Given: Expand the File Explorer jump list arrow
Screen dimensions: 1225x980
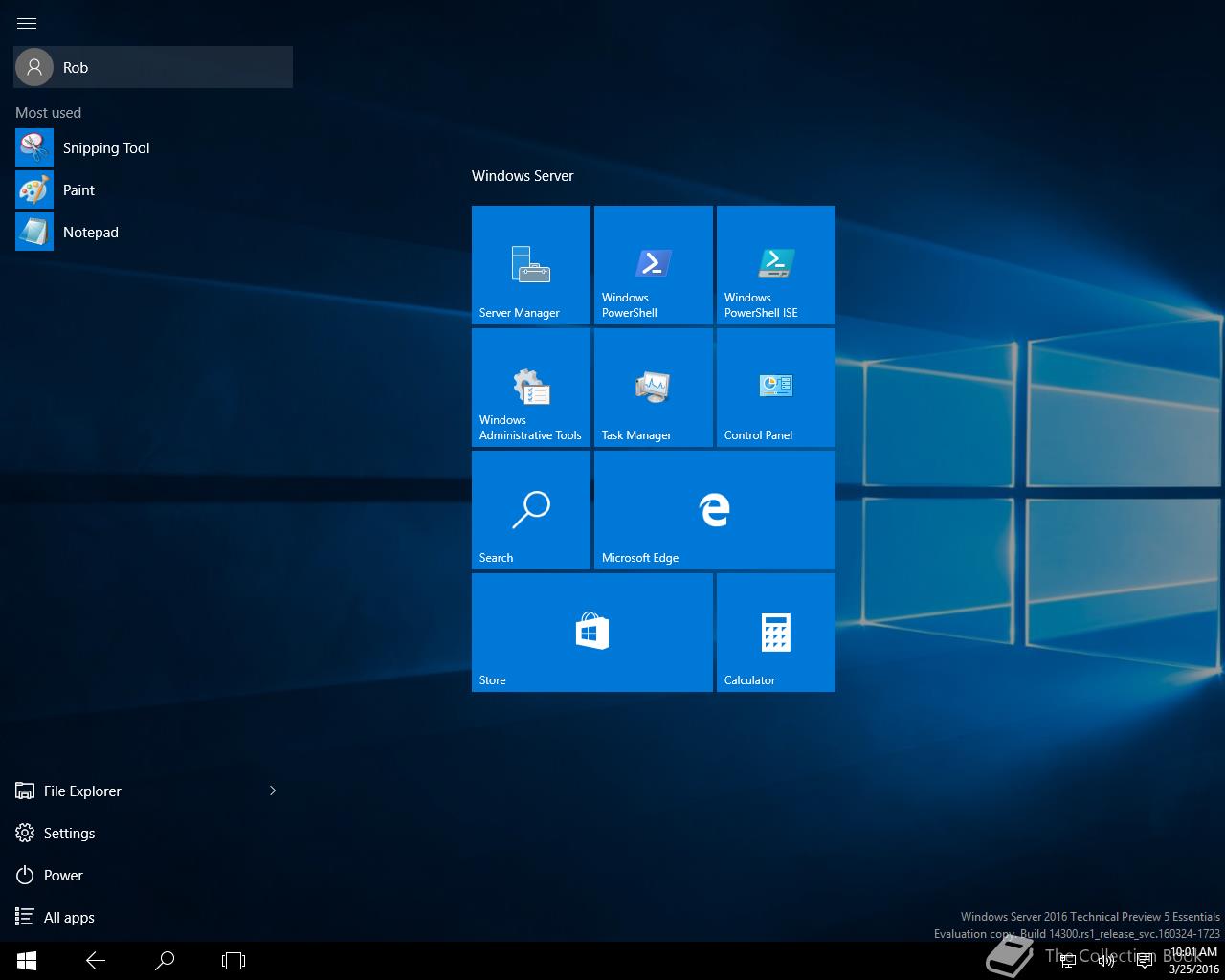Looking at the screenshot, I should tap(273, 791).
